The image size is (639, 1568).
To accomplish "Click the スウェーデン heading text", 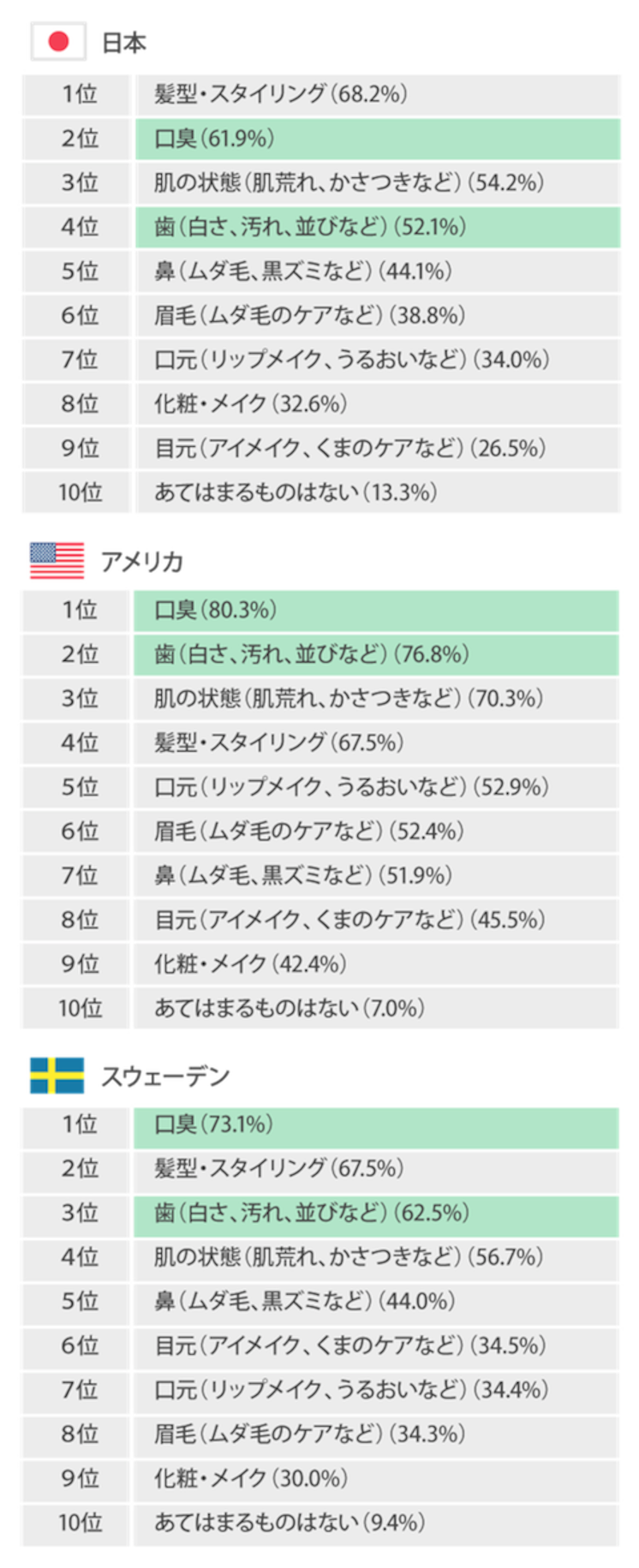I will pos(165,1076).
